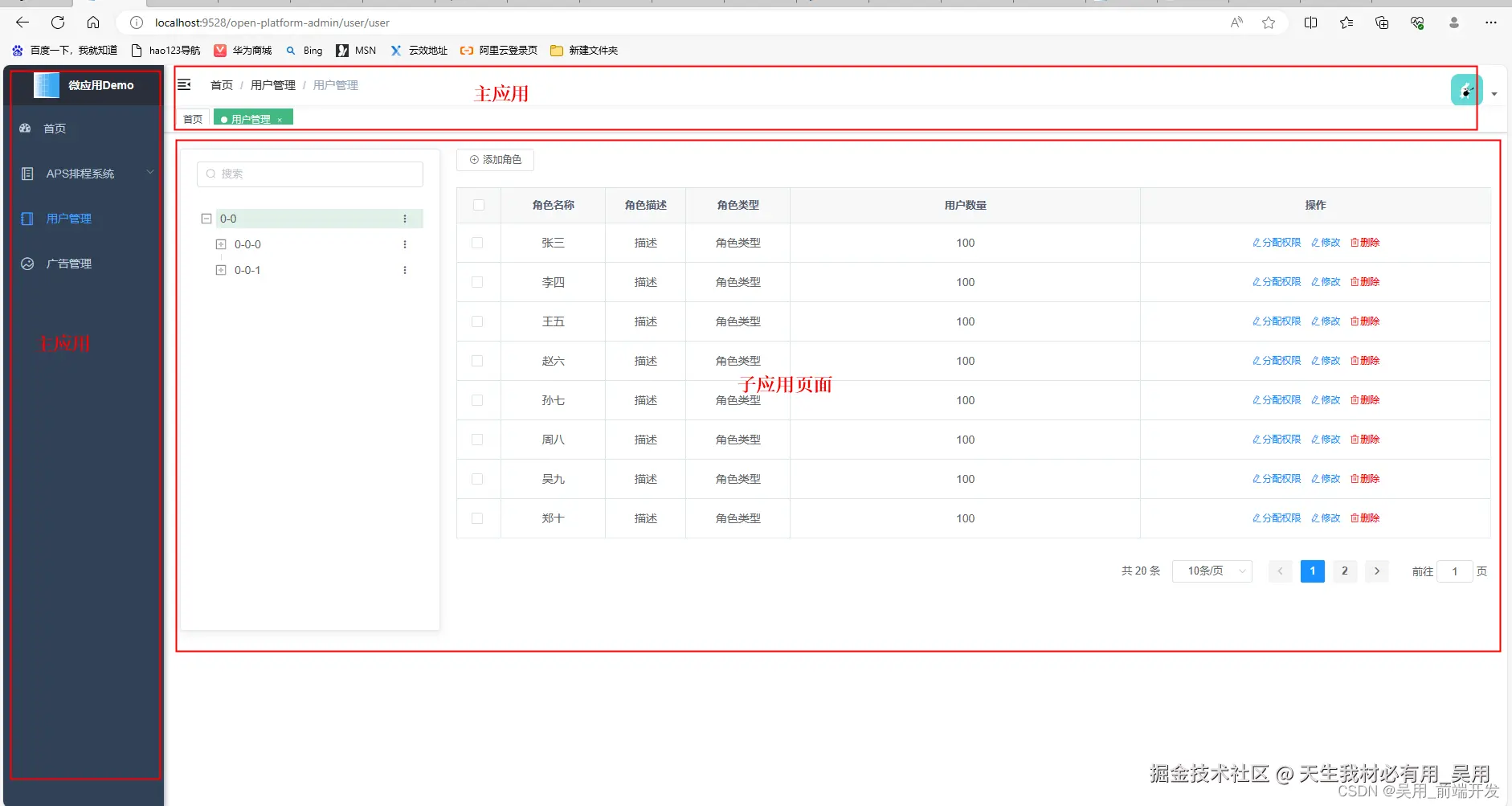Check the box for row 张三
Screen dimensions: 1512x806
[477, 243]
